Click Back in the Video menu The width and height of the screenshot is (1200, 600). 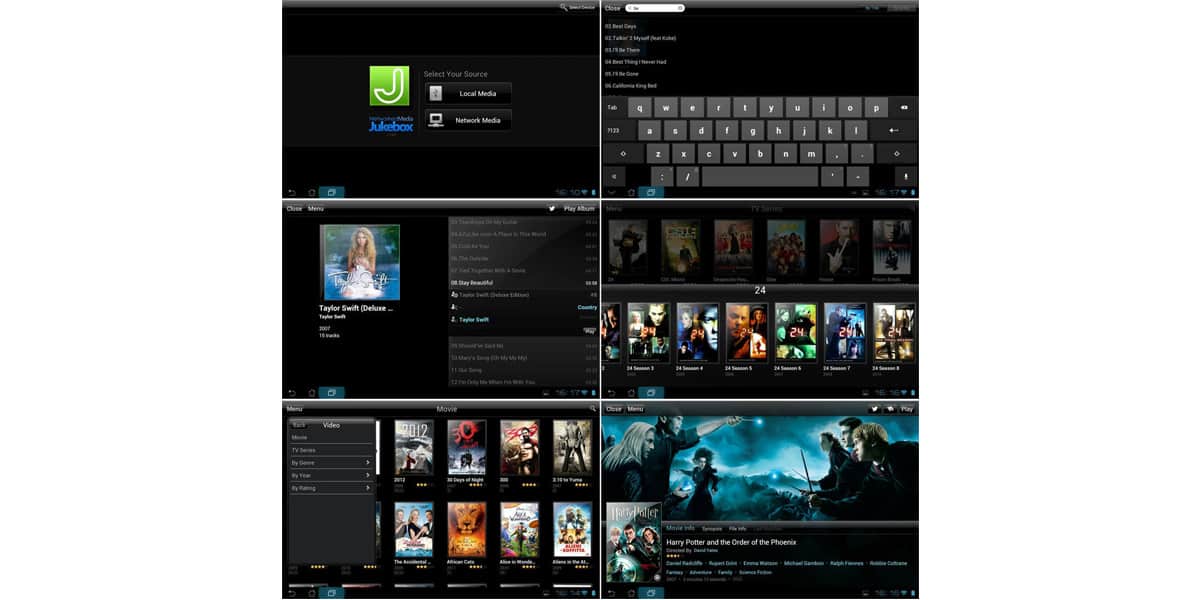point(299,425)
